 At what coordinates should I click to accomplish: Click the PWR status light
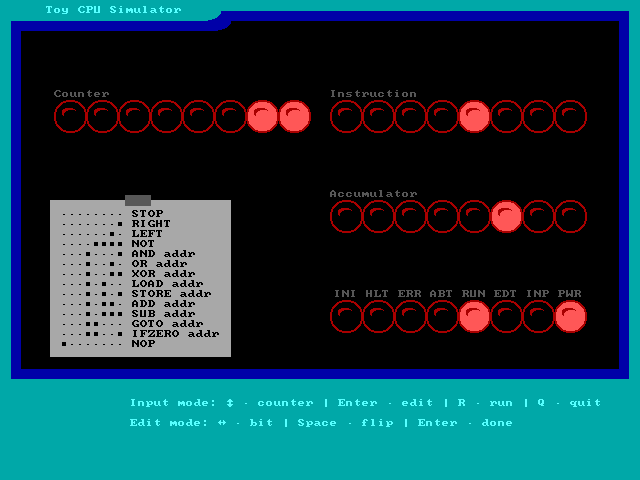click(570, 317)
